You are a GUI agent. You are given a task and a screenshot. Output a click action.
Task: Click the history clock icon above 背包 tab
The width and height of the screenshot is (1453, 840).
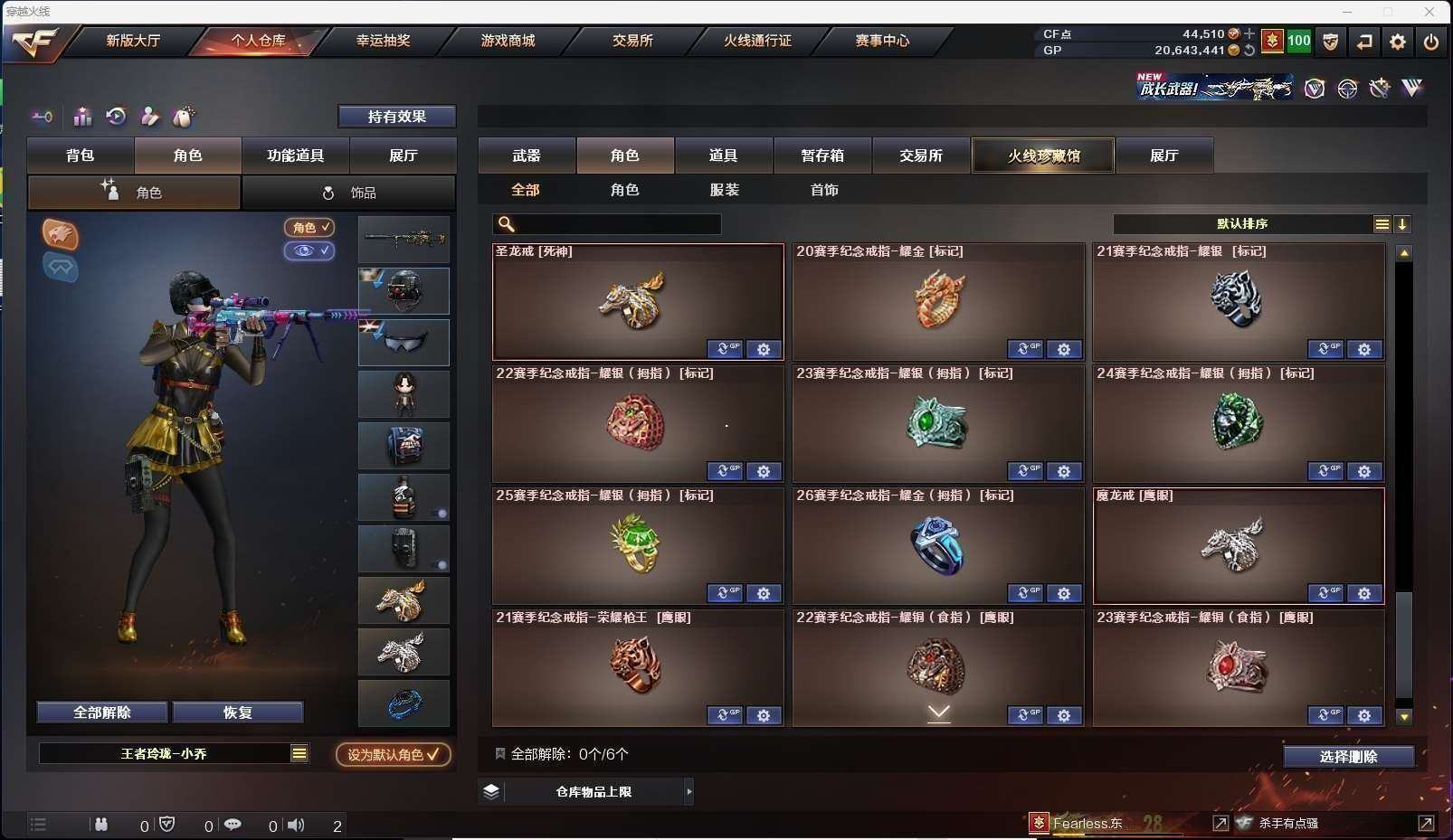pos(116,116)
